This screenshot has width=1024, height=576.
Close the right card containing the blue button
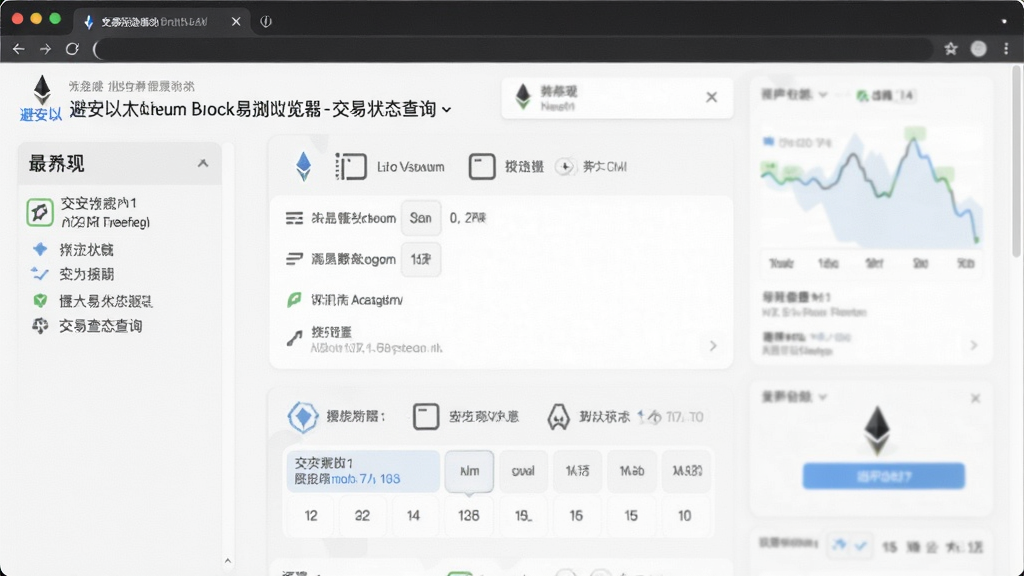pos(975,398)
